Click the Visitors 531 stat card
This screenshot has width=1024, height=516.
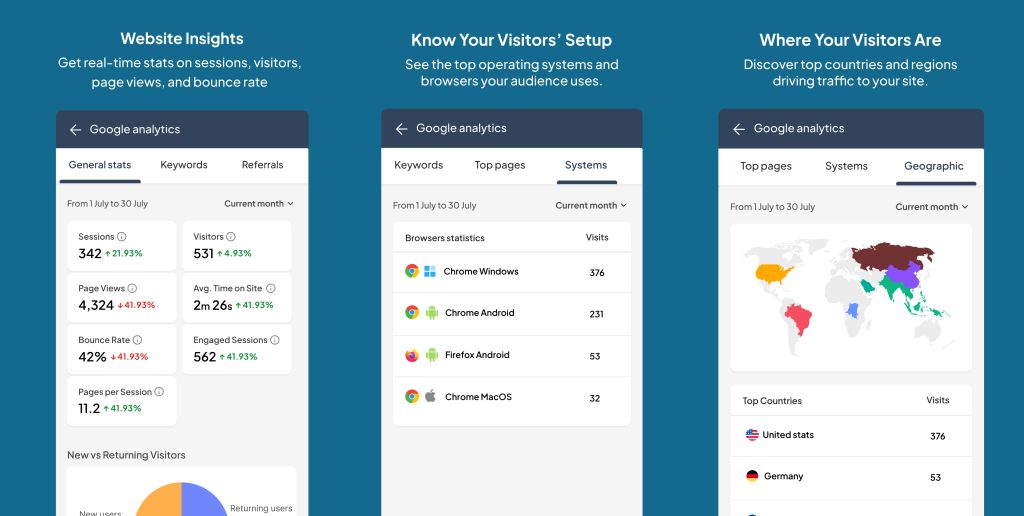point(237,246)
